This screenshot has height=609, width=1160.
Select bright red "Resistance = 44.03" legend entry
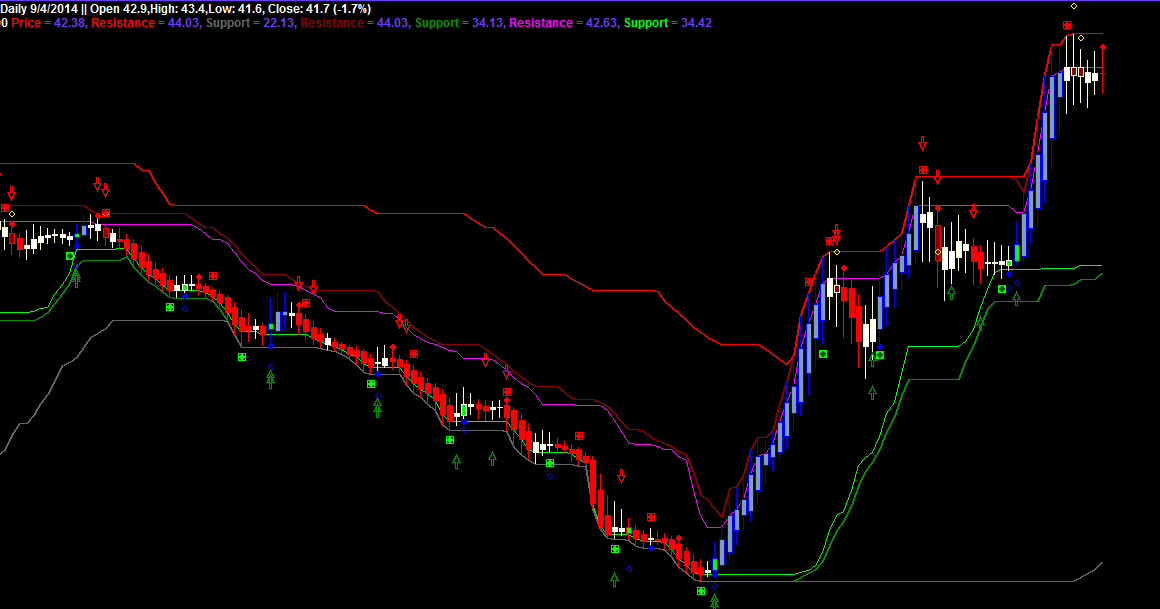[x=145, y=23]
